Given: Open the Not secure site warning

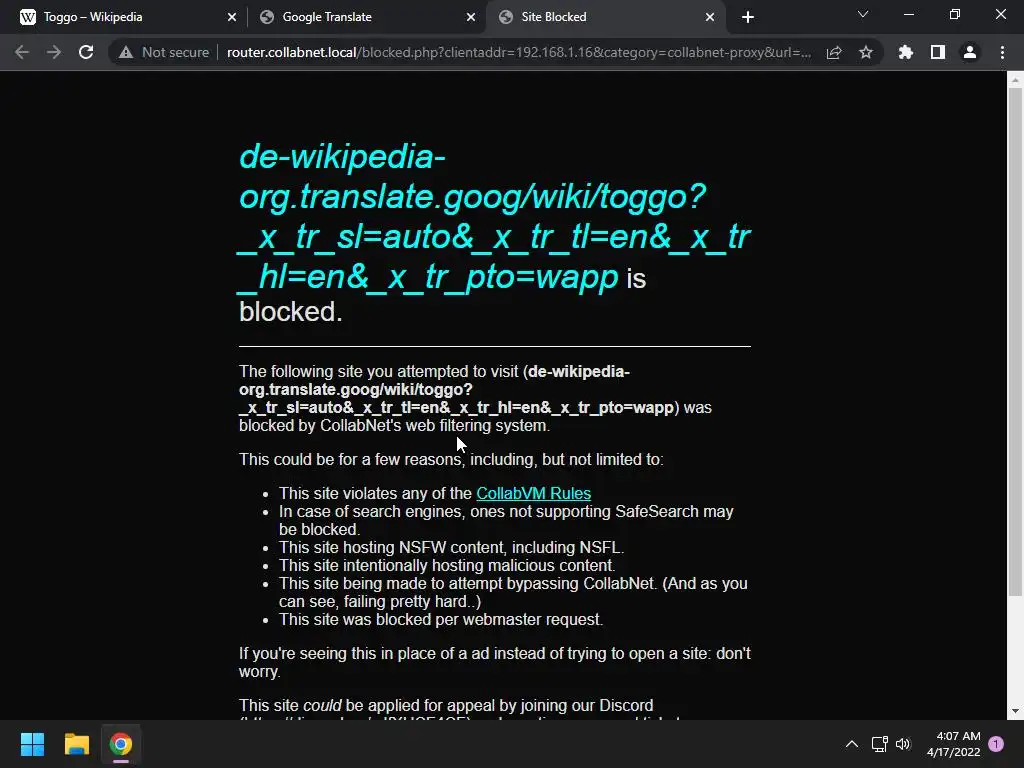Looking at the screenshot, I should 164,52.
